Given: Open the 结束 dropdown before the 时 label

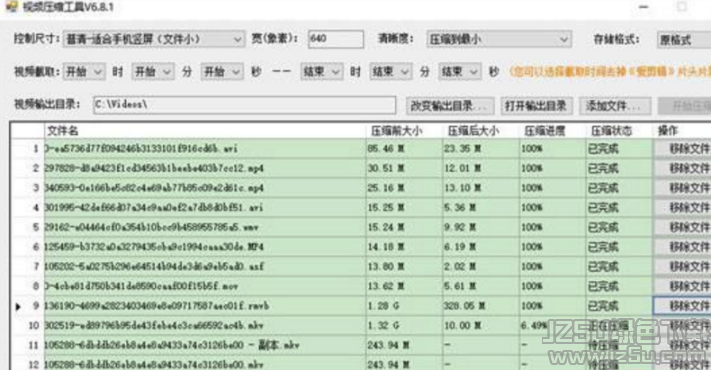Looking at the screenshot, I should [321, 72].
